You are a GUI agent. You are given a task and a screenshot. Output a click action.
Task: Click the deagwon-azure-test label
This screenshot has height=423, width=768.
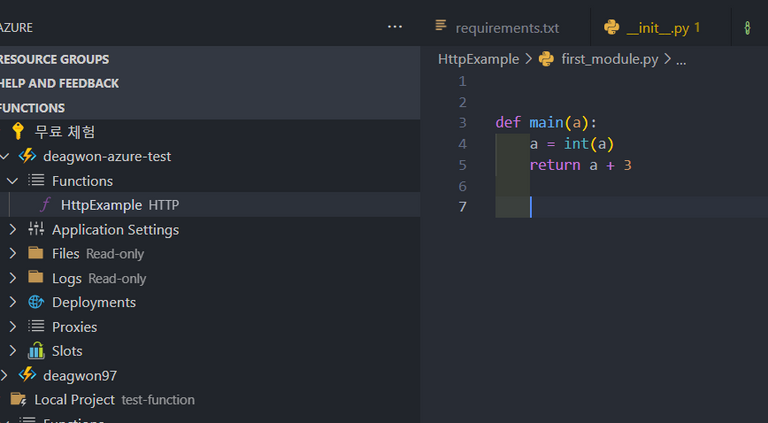[107, 156]
